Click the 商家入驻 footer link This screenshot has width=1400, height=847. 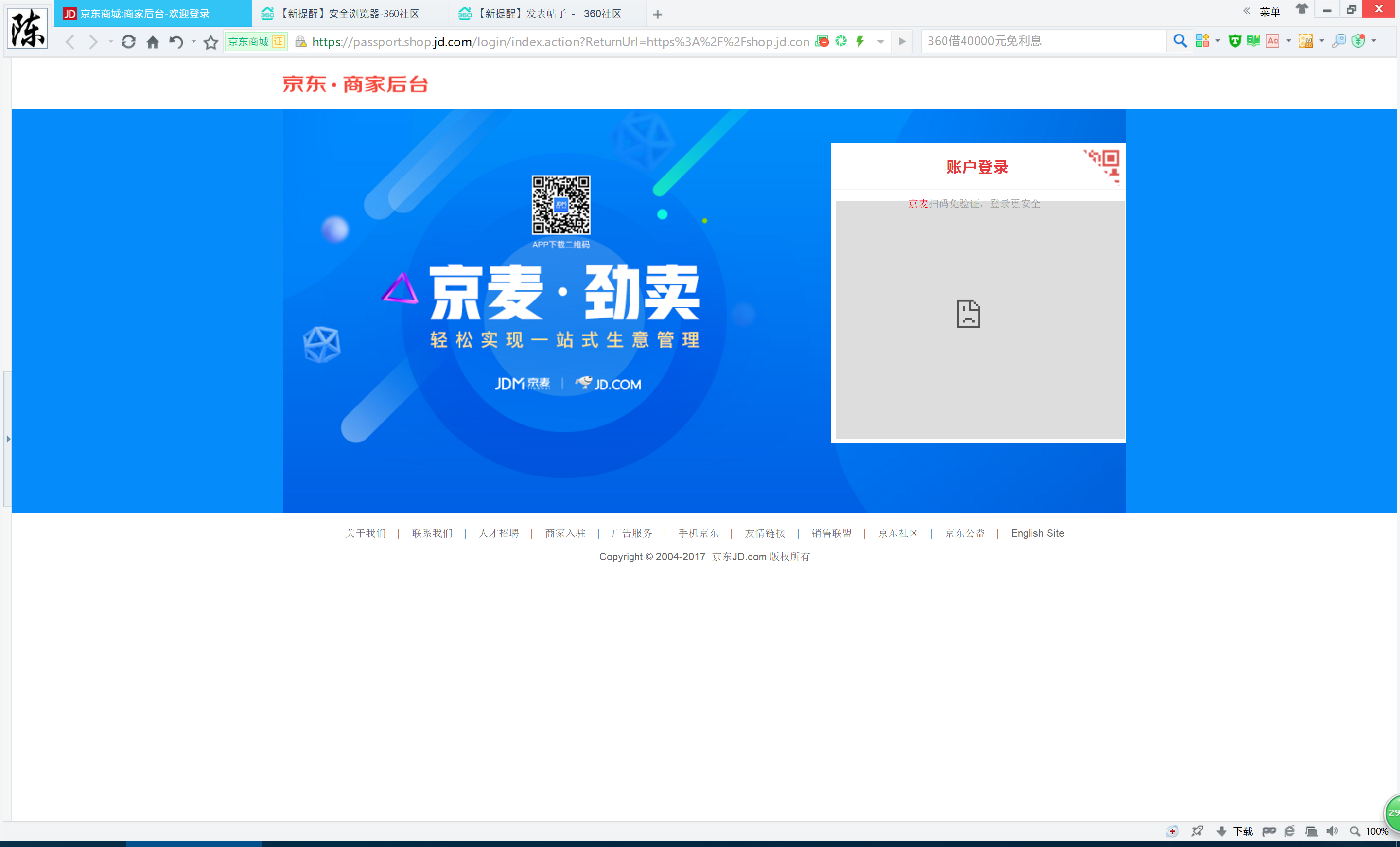click(565, 533)
